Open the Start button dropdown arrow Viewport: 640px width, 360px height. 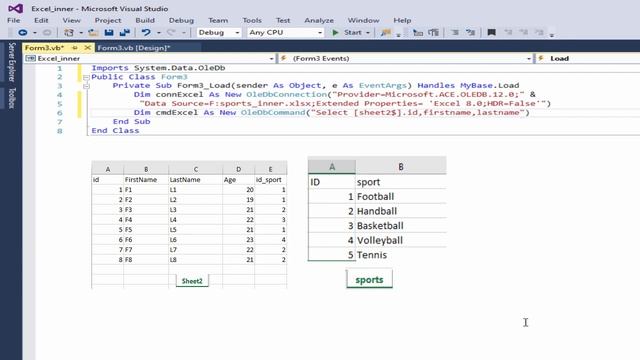(x=368, y=33)
